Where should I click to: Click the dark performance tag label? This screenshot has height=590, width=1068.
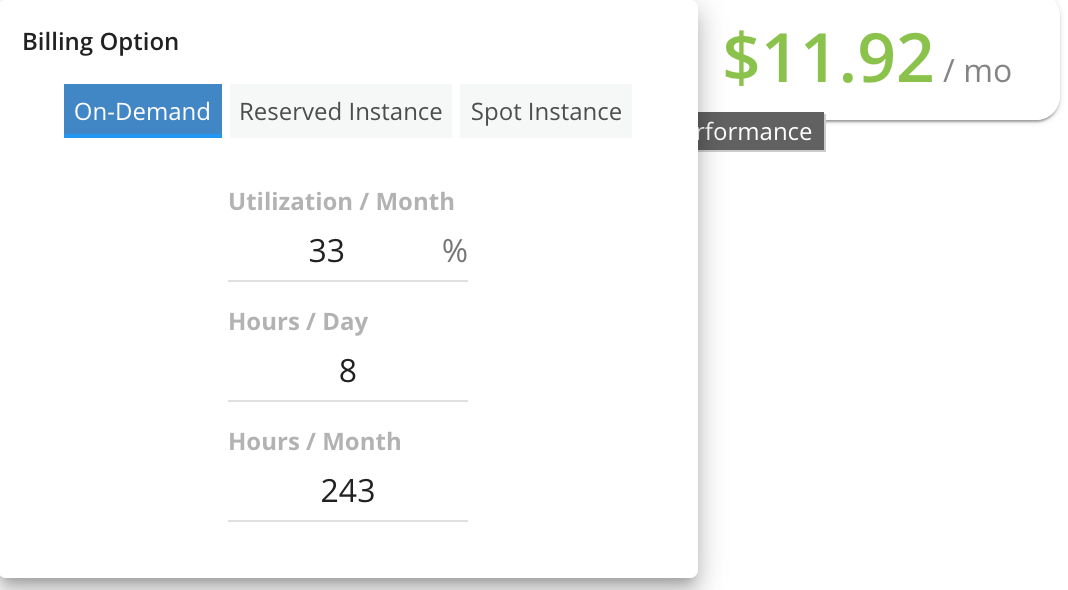[761, 131]
